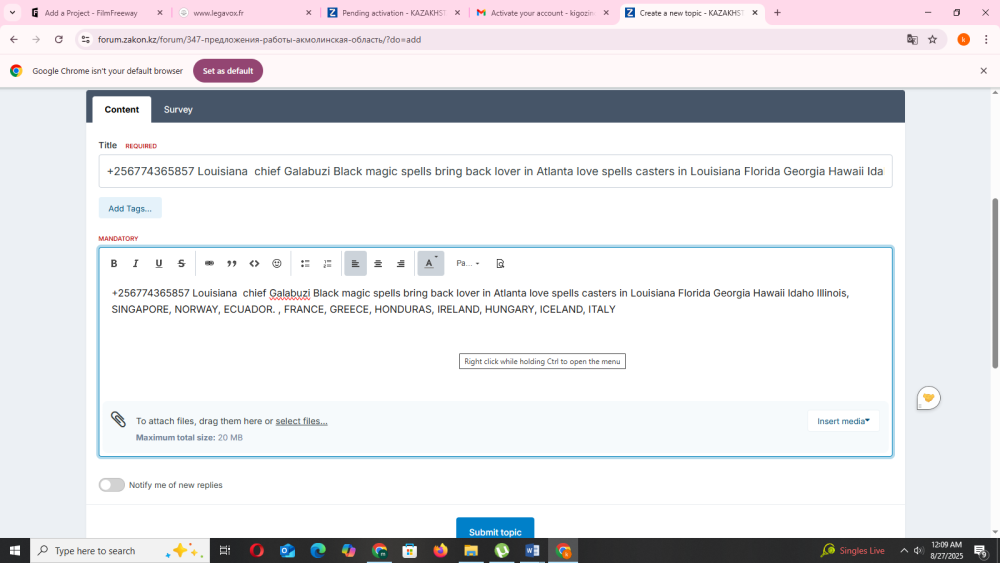1000x563 pixels.
Task: Go back to previous page
Action: (14, 40)
